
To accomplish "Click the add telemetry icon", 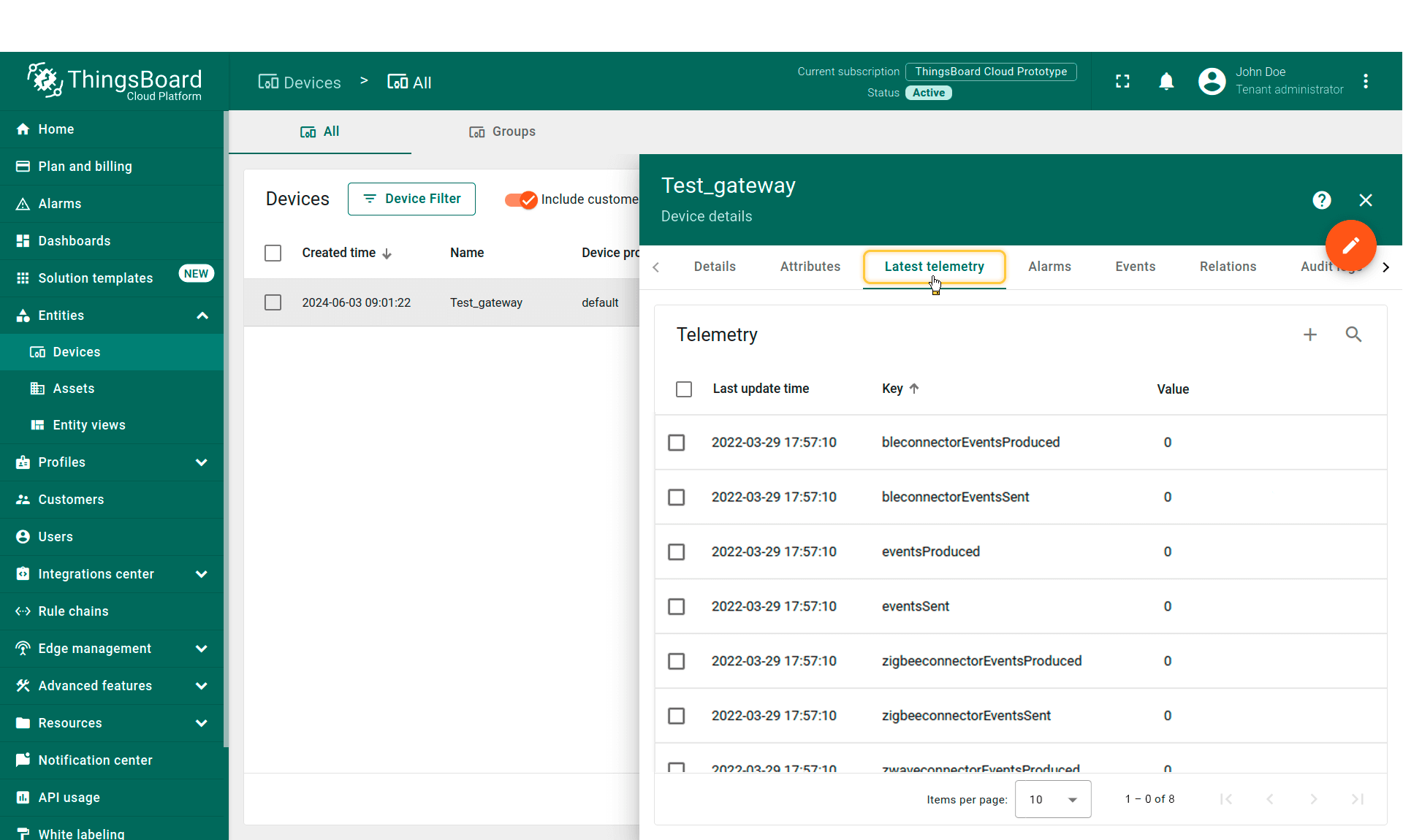I will (1311, 334).
